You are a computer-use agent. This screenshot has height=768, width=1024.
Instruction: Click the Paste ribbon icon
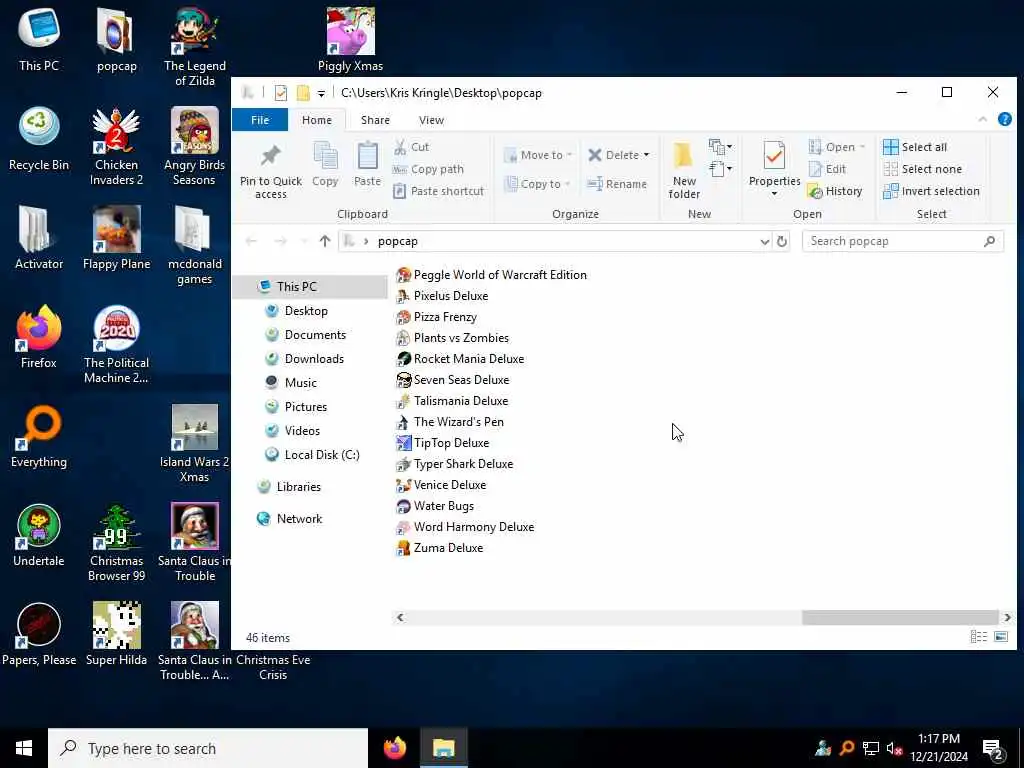pyautogui.click(x=367, y=157)
